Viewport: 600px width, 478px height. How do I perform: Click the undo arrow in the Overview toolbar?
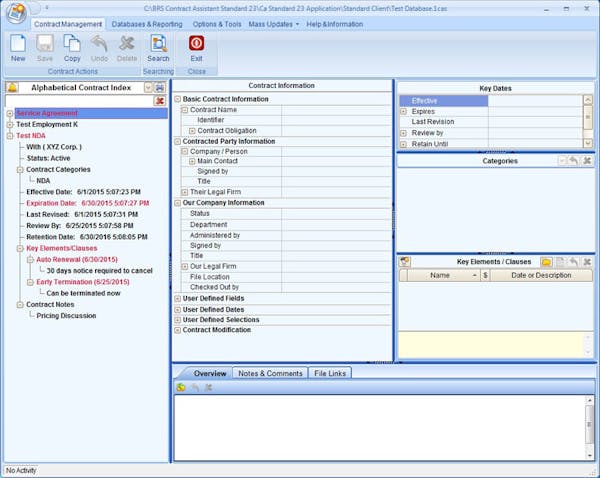195,387
